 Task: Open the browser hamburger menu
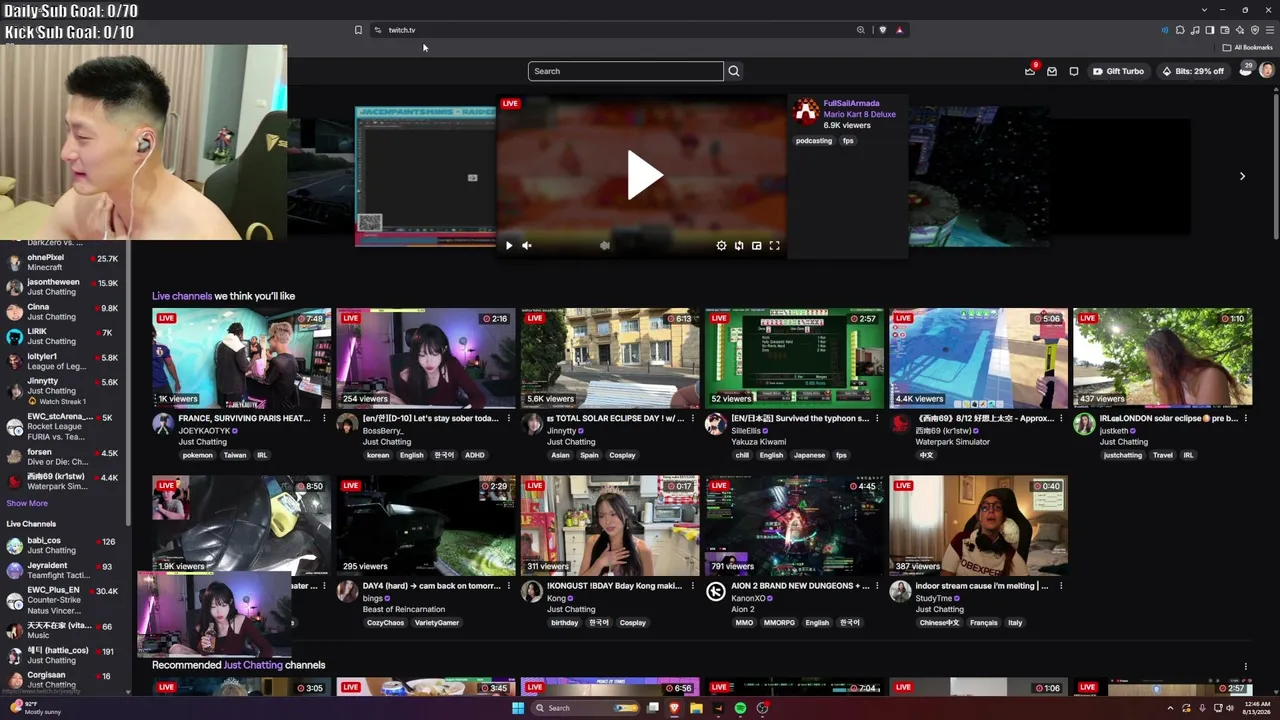click(x=1270, y=30)
